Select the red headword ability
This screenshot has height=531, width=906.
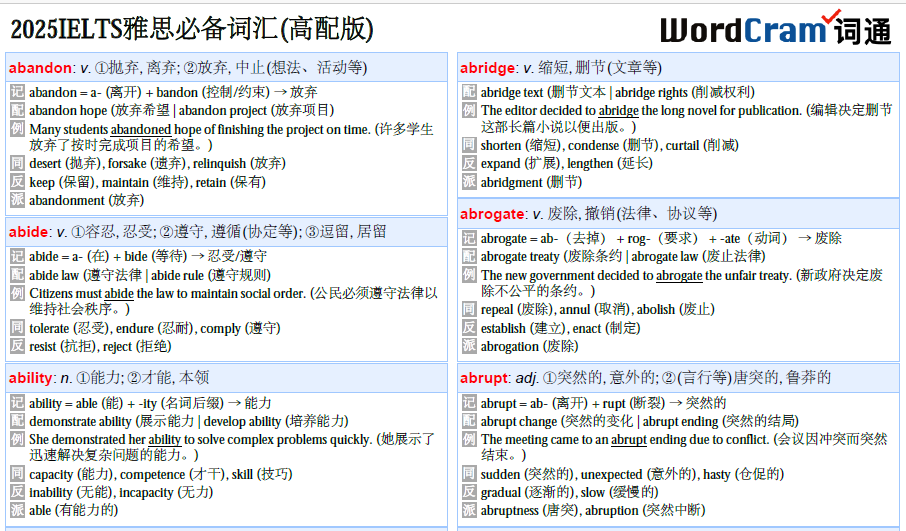click(31, 378)
